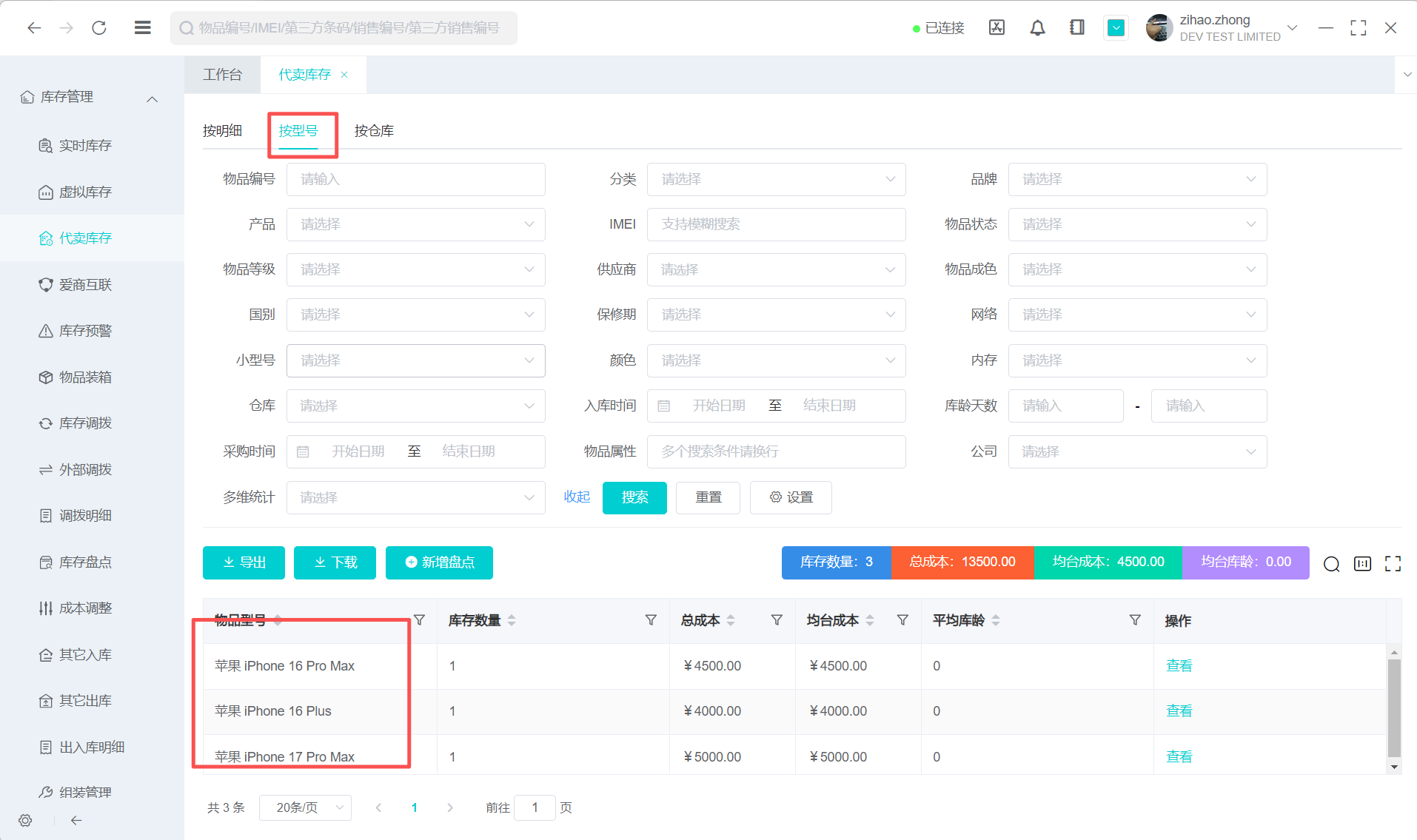Image resolution: width=1417 pixels, height=840 pixels.
Task: Click the refresh page icon
Action: click(x=99, y=28)
